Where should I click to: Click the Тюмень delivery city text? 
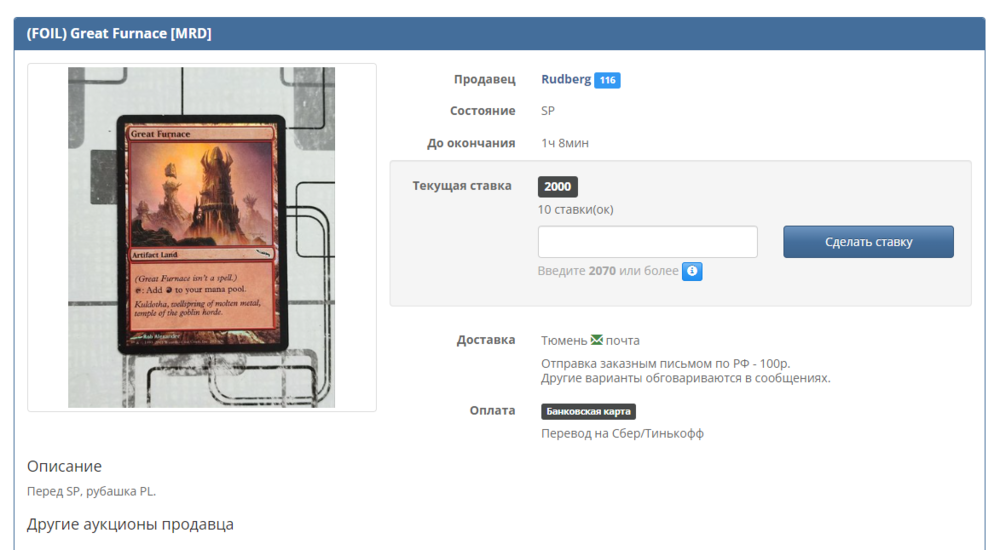pos(564,340)
